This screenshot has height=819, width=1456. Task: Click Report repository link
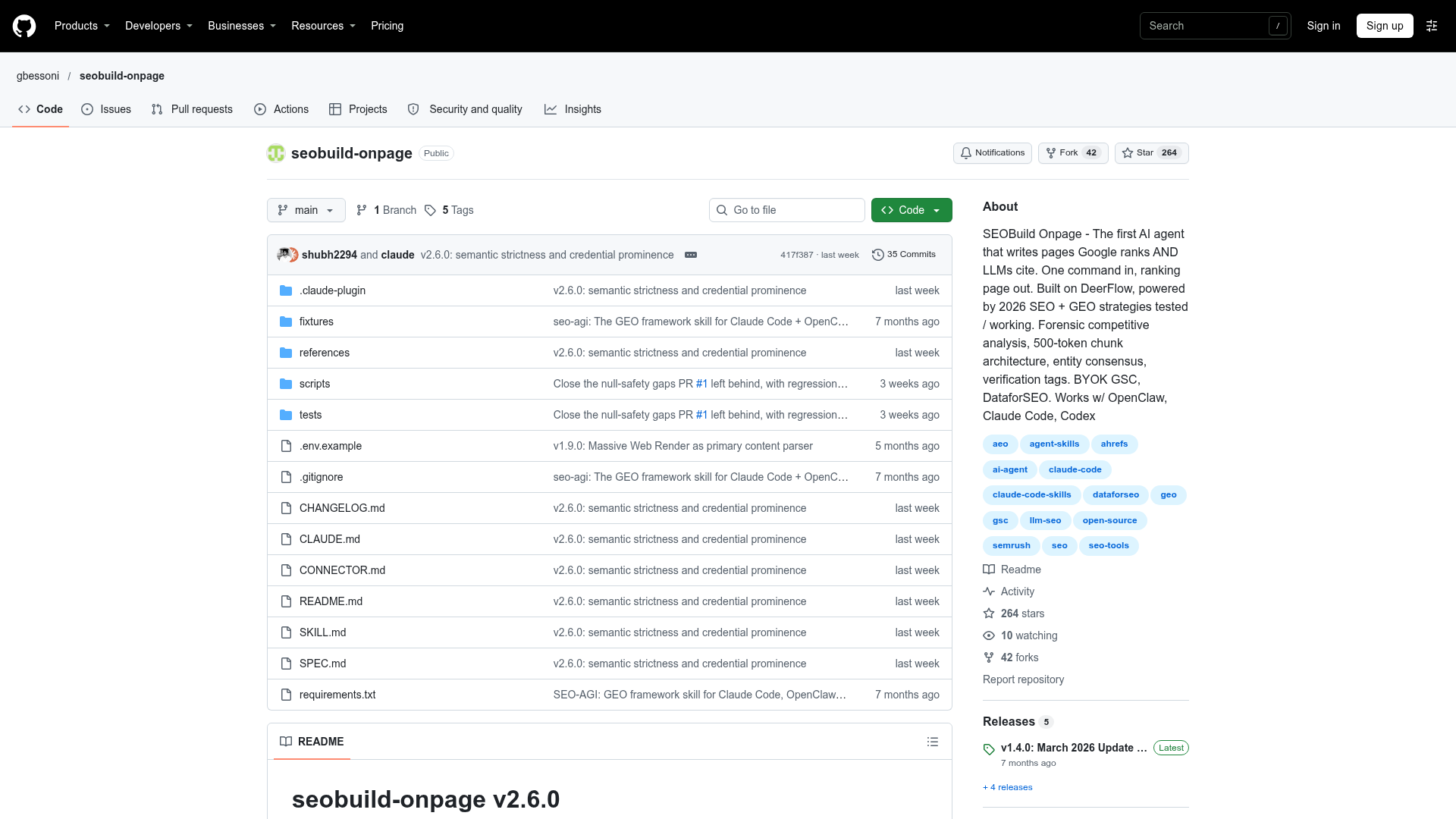1023,679
